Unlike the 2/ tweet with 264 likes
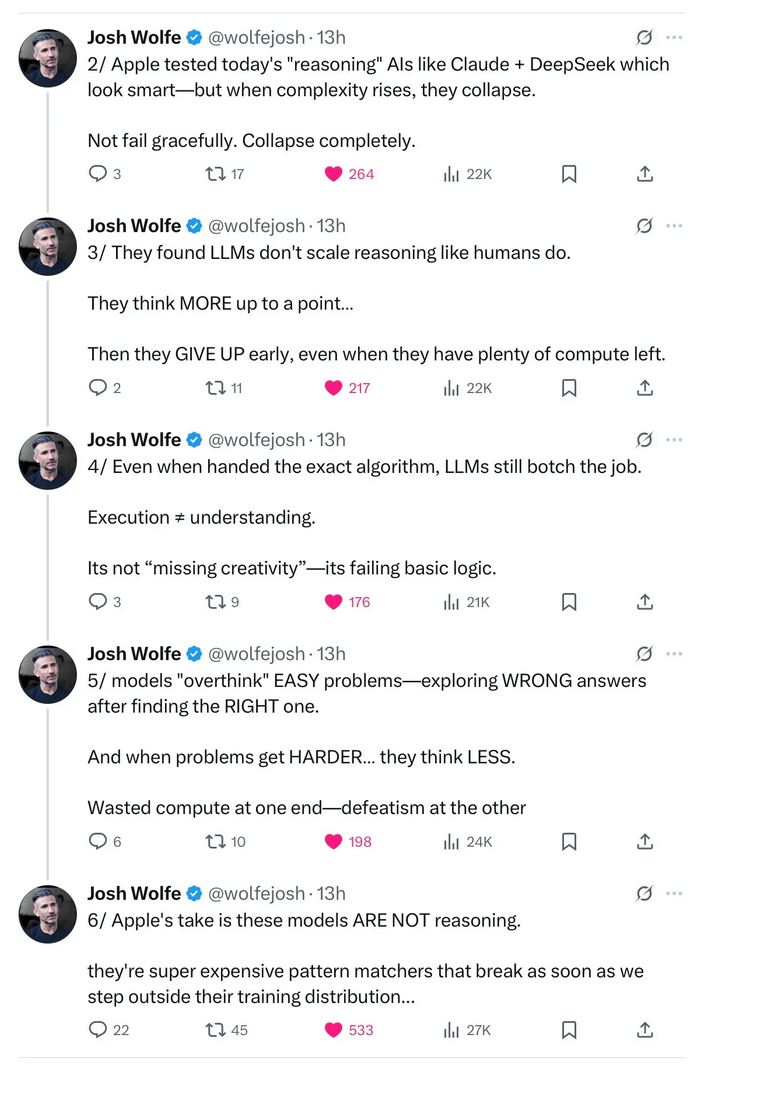 (x=335, y=174)
